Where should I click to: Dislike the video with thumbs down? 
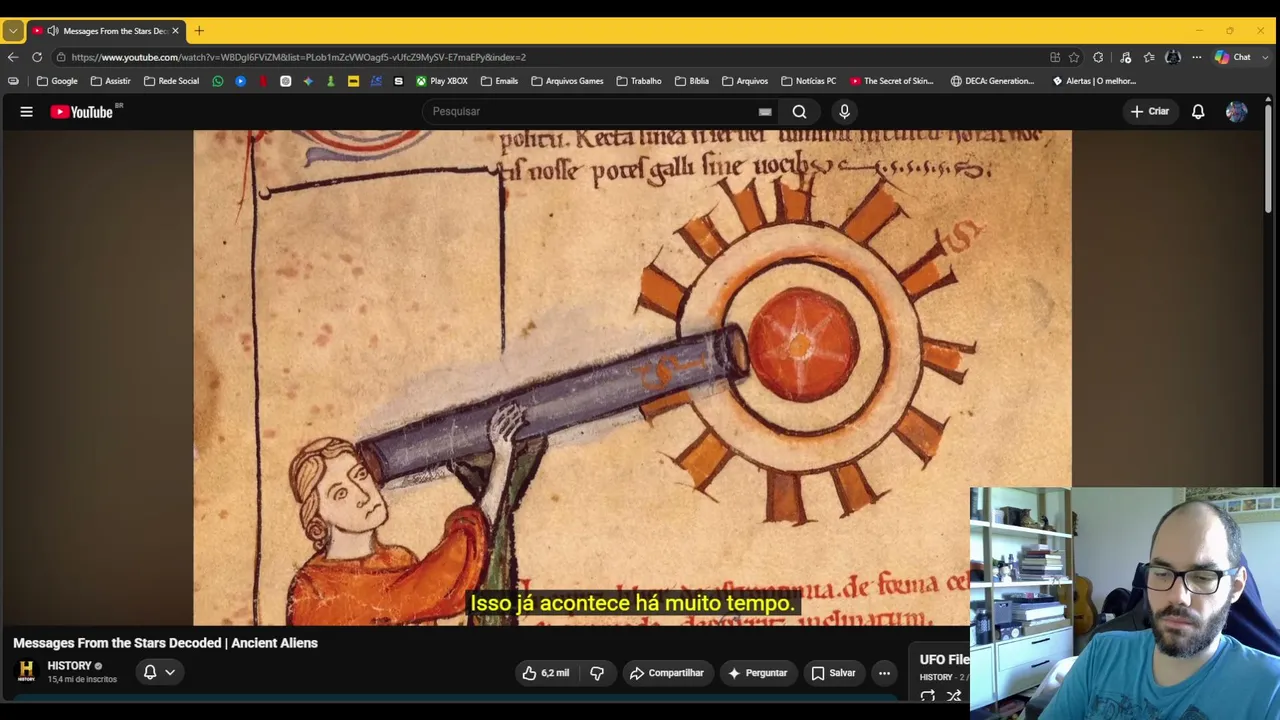coord(597,673)
